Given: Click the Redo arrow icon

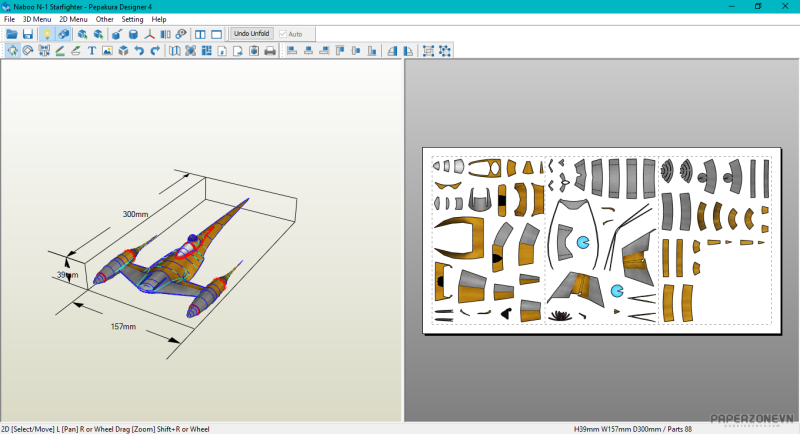Looking at the screenshot, I should click(x=155, y=50).
